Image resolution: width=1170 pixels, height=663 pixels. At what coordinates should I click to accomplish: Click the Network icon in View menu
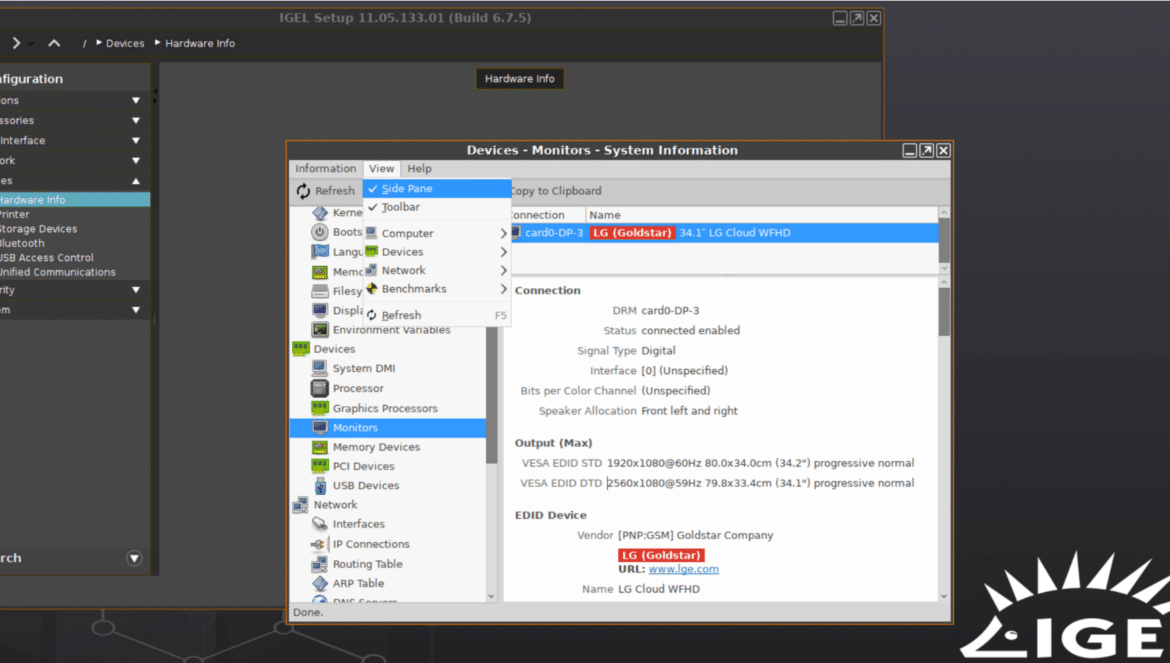click(x=372, y=270)
